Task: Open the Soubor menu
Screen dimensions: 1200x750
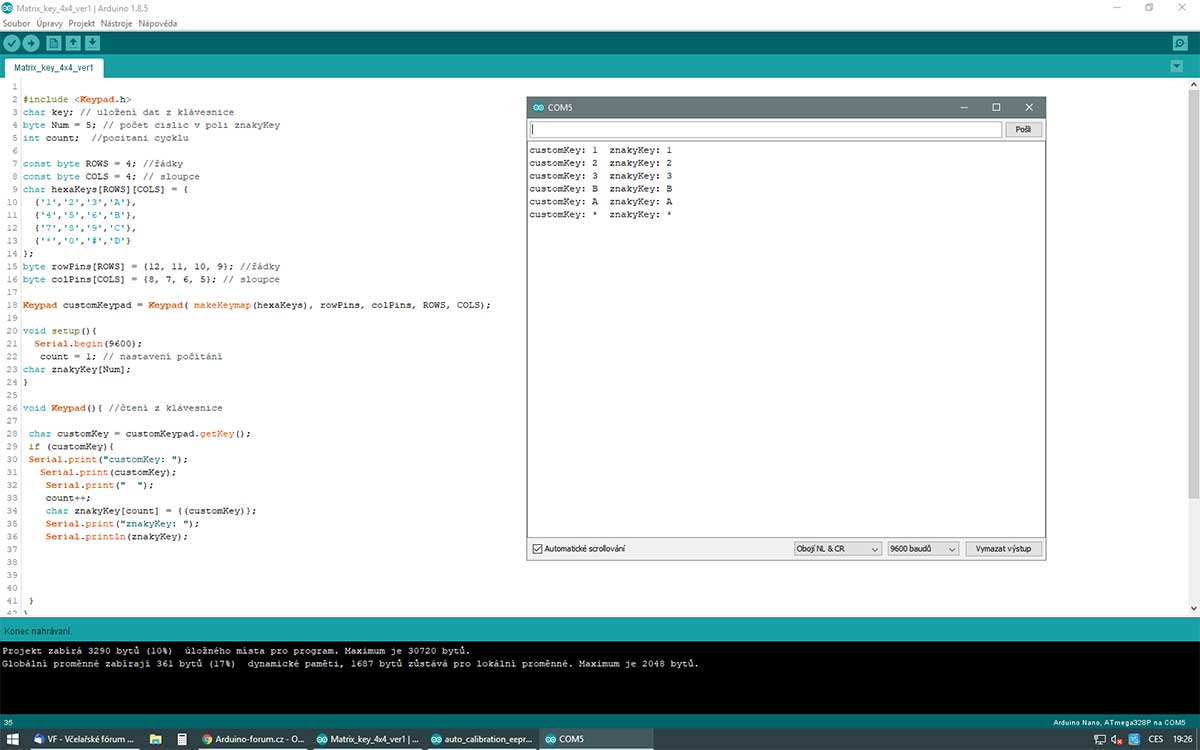Action: (16, 23)
